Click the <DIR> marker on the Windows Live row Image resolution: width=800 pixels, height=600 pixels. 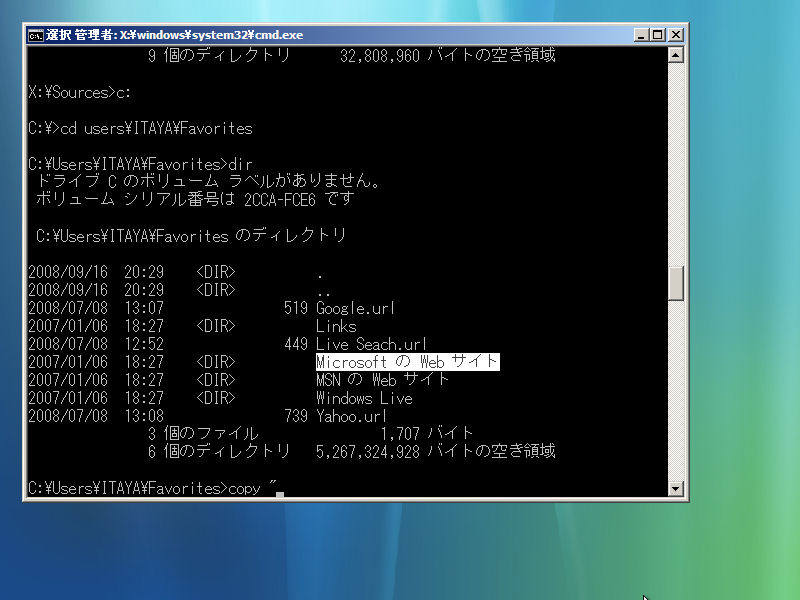click(x=216, y=398)
